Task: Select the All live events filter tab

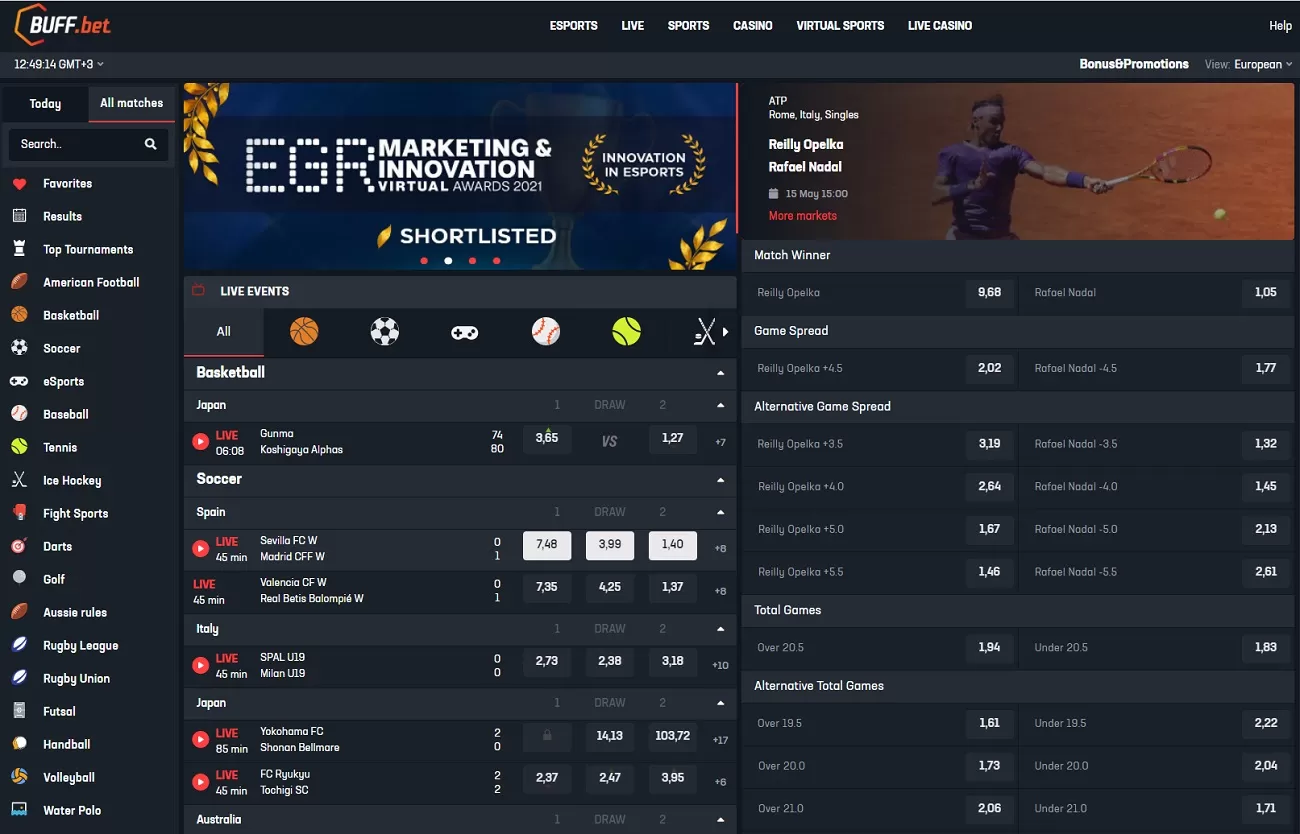Action: click(224, 332)
